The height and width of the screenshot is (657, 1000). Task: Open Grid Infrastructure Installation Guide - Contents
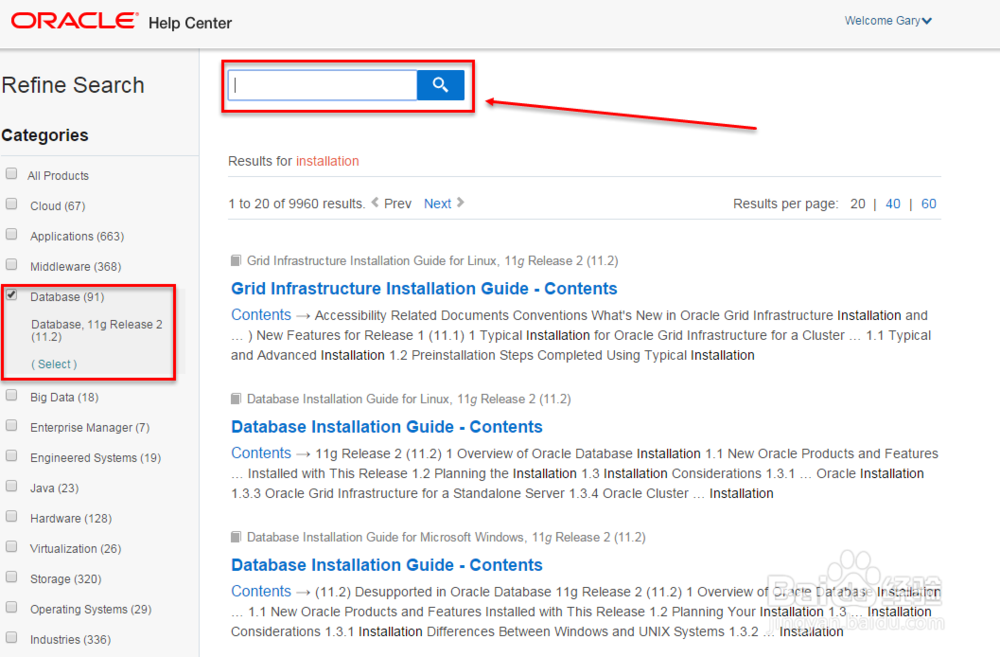point(424,288)
